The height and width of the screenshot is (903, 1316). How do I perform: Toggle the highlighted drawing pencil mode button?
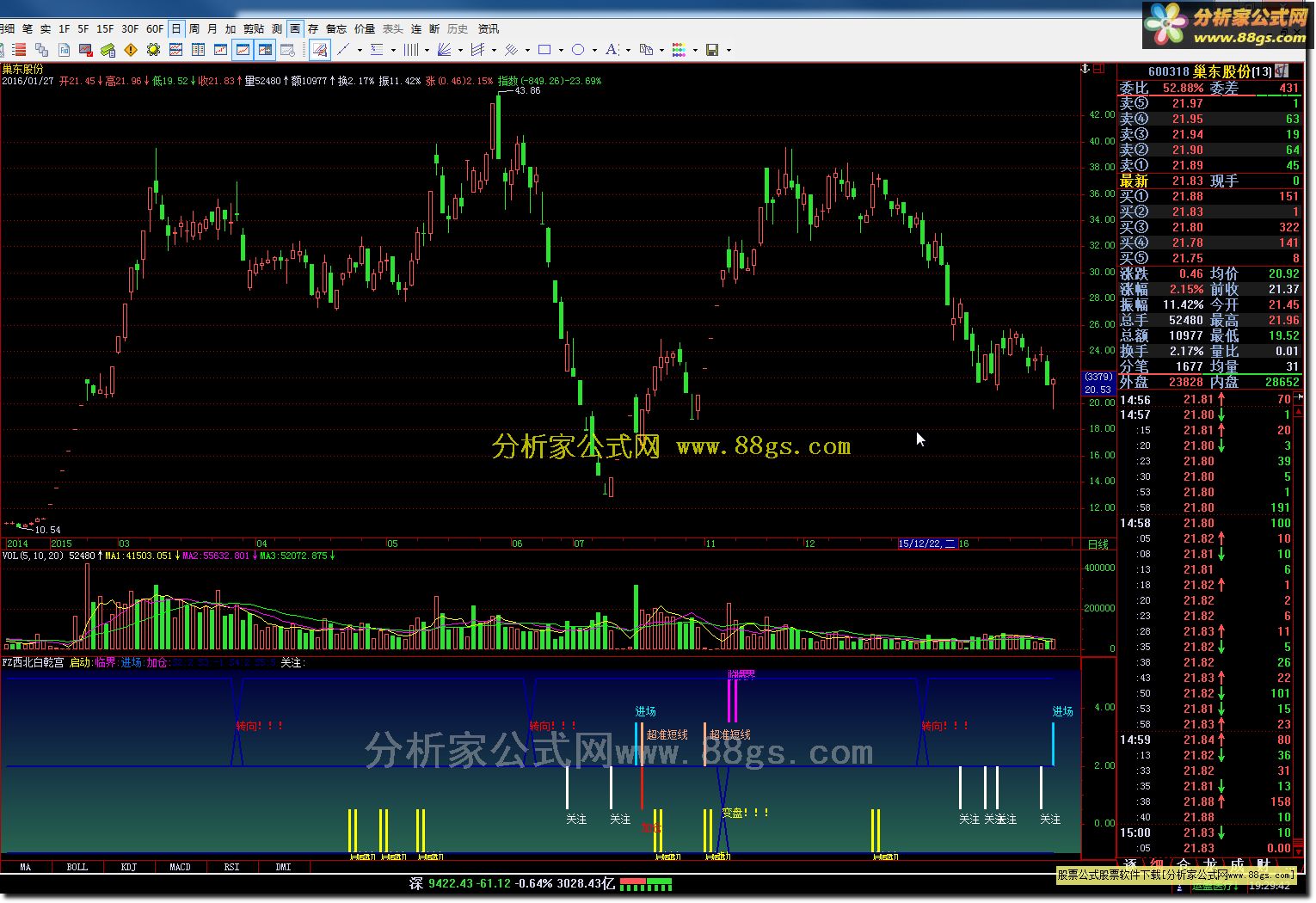[320, 50]
